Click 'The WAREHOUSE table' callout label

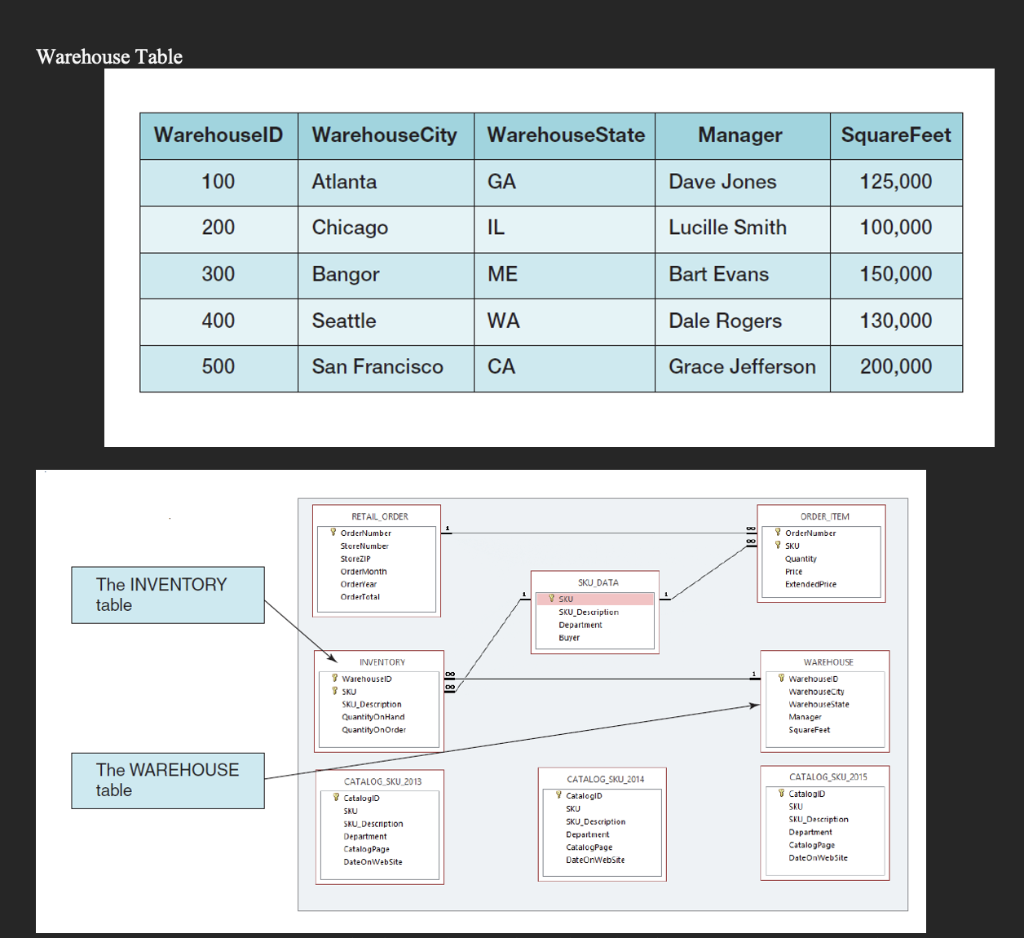tap(166, 780)
